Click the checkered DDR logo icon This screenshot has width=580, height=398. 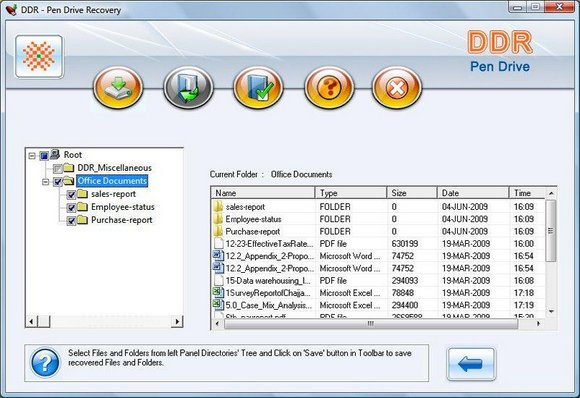pyautogui.click(x=39, y=56)
